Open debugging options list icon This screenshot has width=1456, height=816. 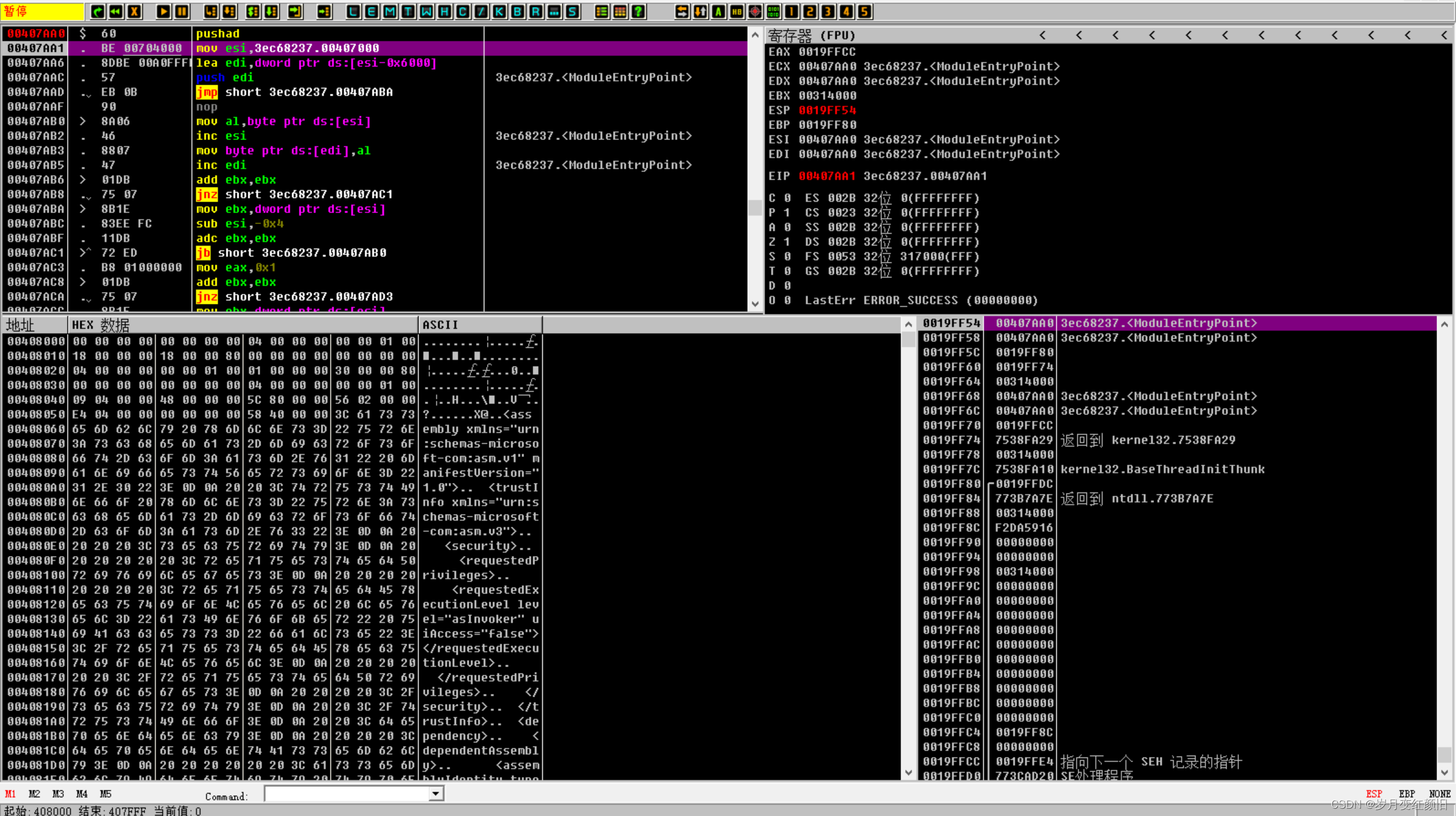pos(601,12)
